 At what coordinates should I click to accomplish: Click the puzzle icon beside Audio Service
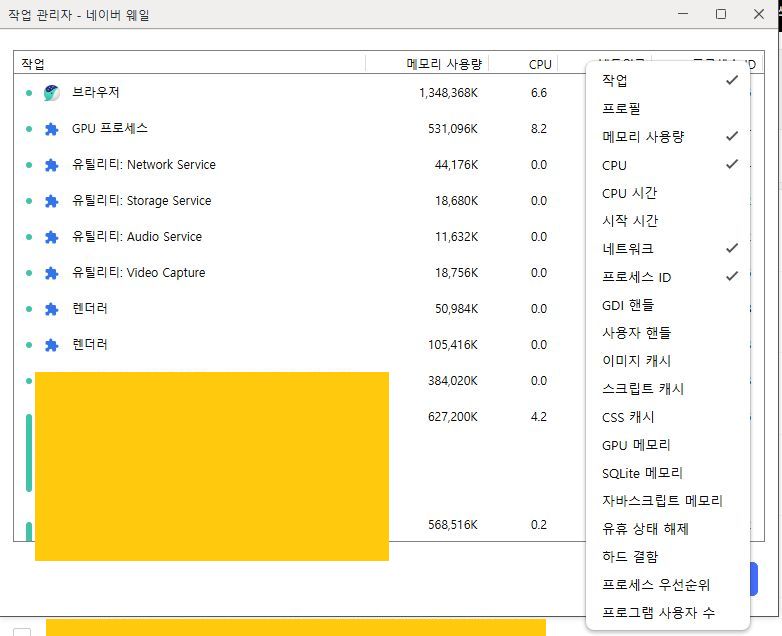(x=51, y=237)
